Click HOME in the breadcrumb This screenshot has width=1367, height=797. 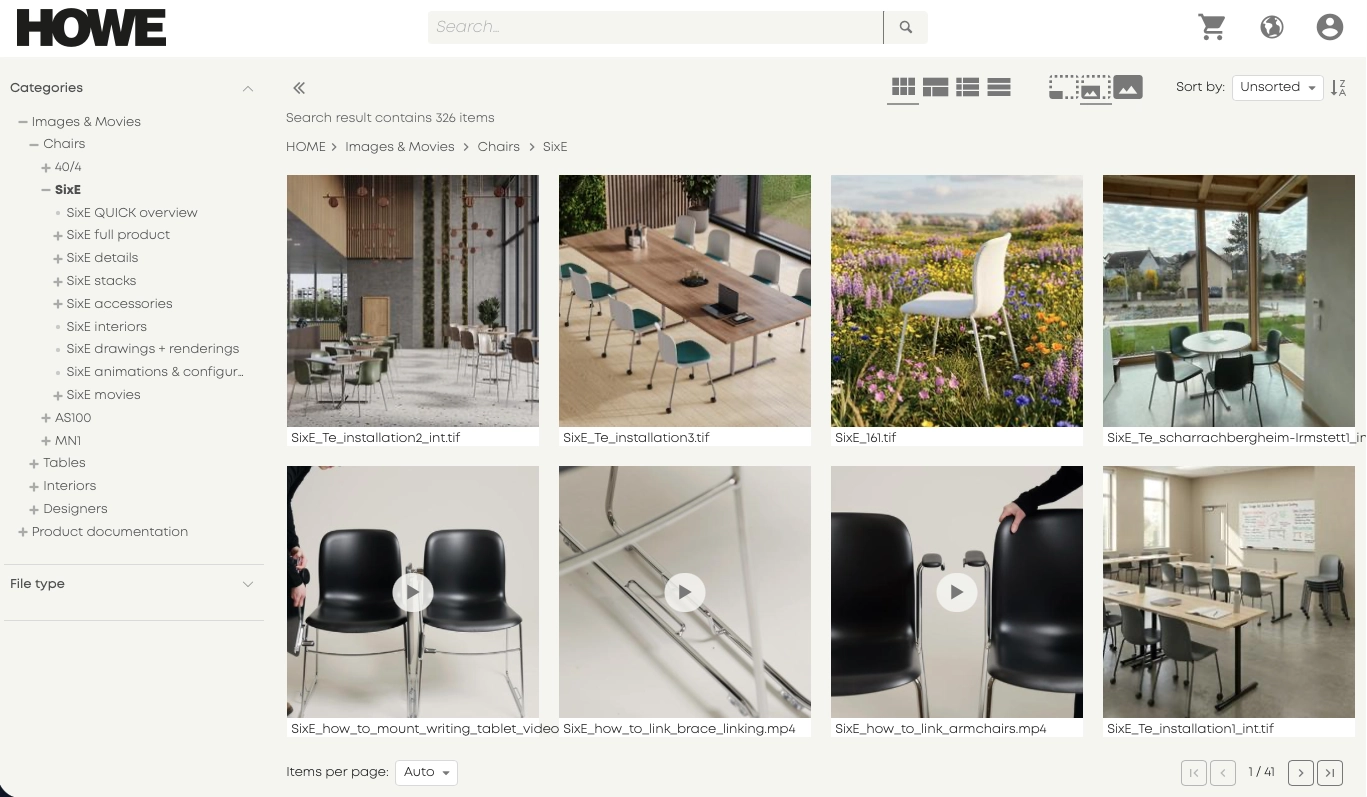306,147
